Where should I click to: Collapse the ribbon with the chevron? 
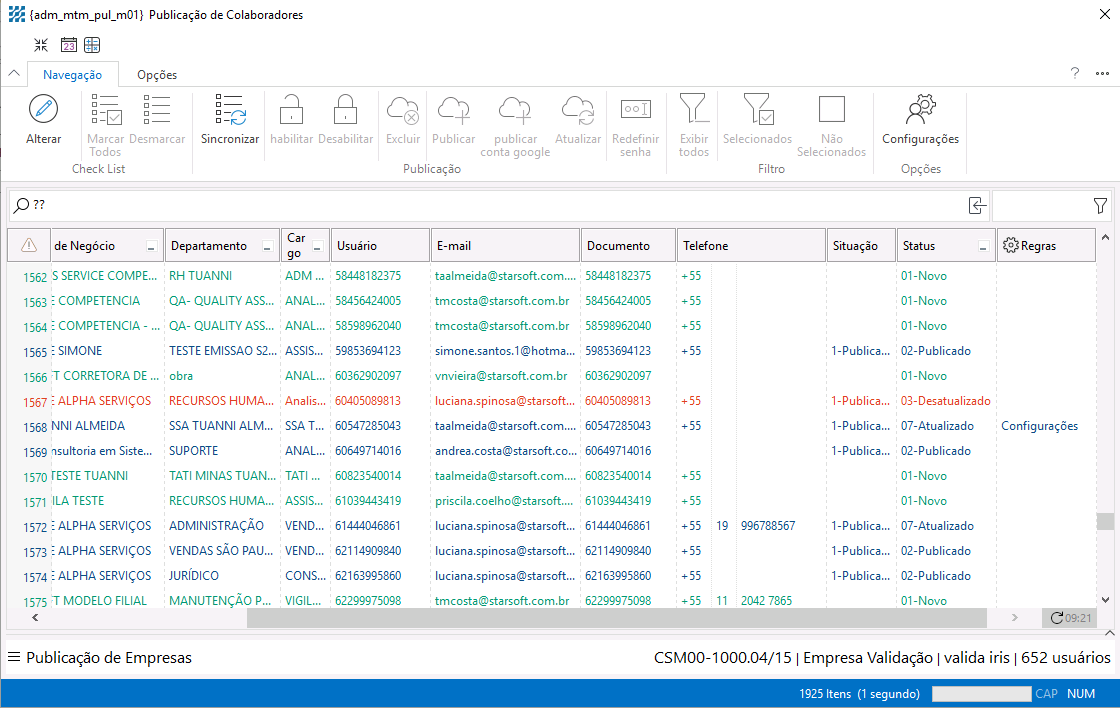[x=14, y=73]
